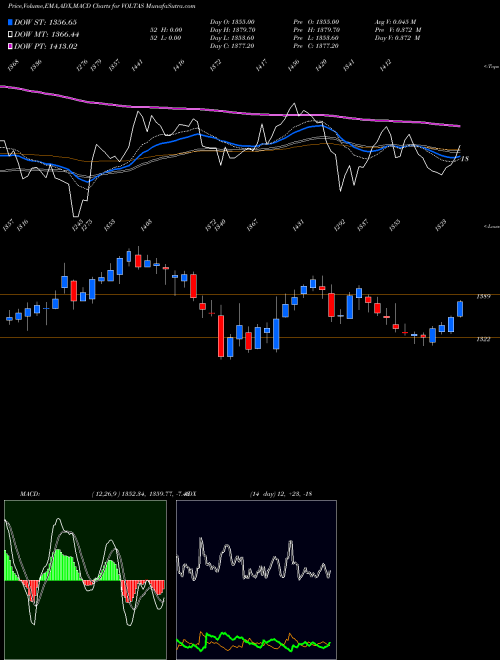The image size is (500, 660).
Task: Click the 18 label ending the blue EMA line
Action: [x=465, y=159]
